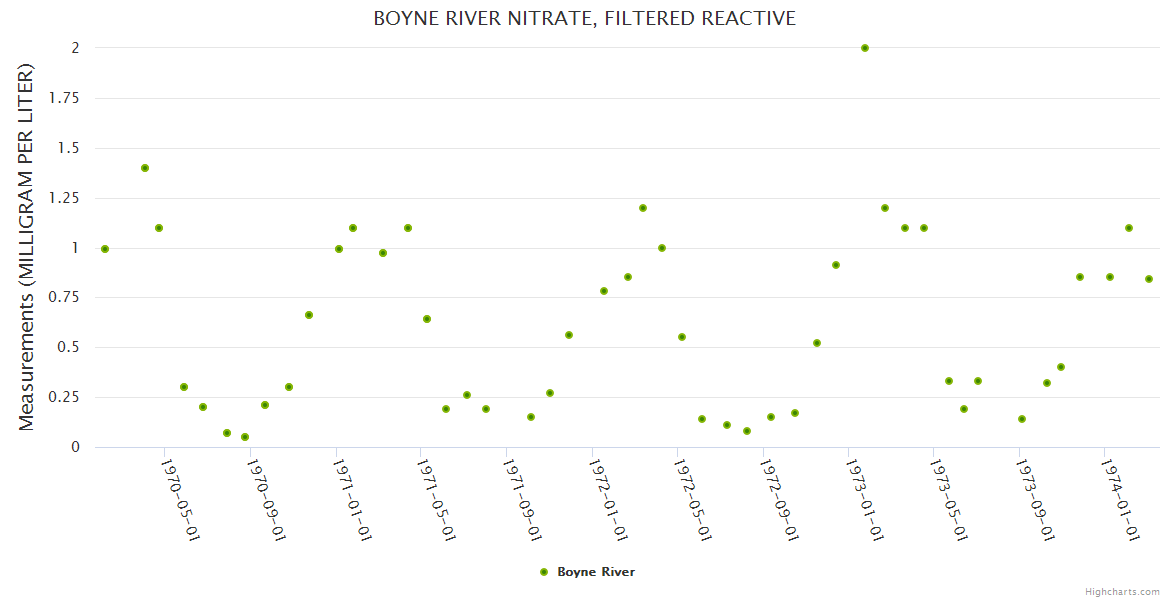Select the 1.2 mg/L point in early 1972
This screenshot has width=1170, height=600.
[643, 208]
